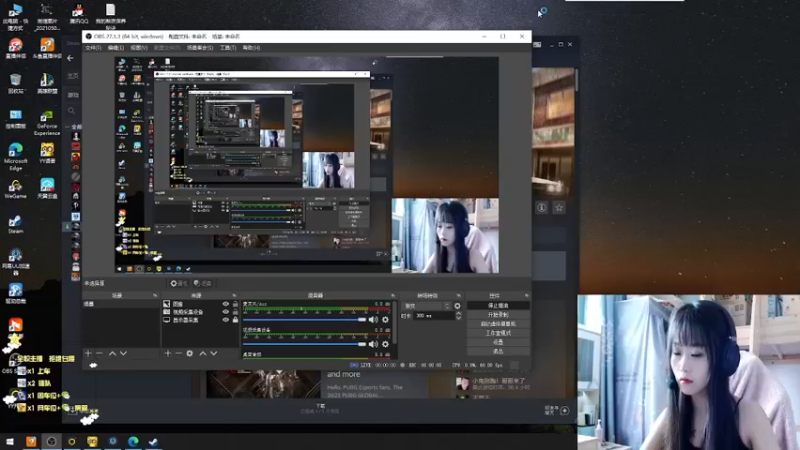This screenshot has width=800, height=450.
Task: Switch to OBS Studio taskbar icon
Action: pos(52,442)
